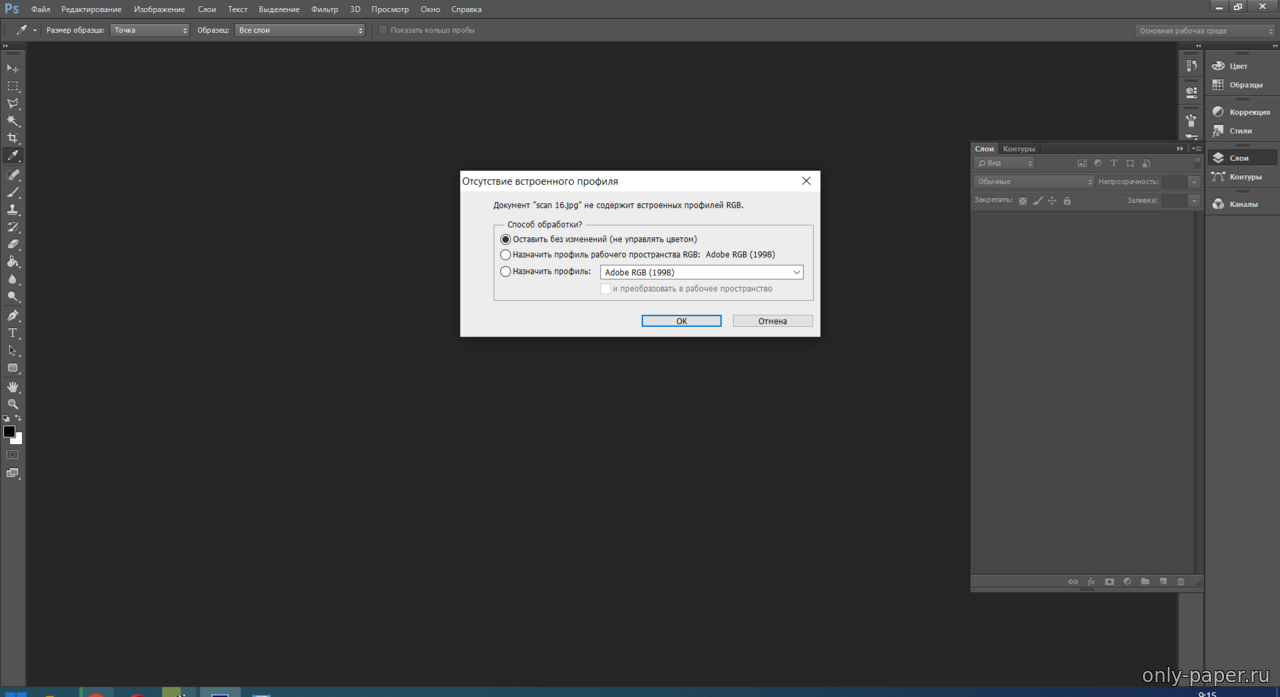Toggle lock position in Layers panel
This screenshot has width=1280, height=697.
tap(1052, 201)
